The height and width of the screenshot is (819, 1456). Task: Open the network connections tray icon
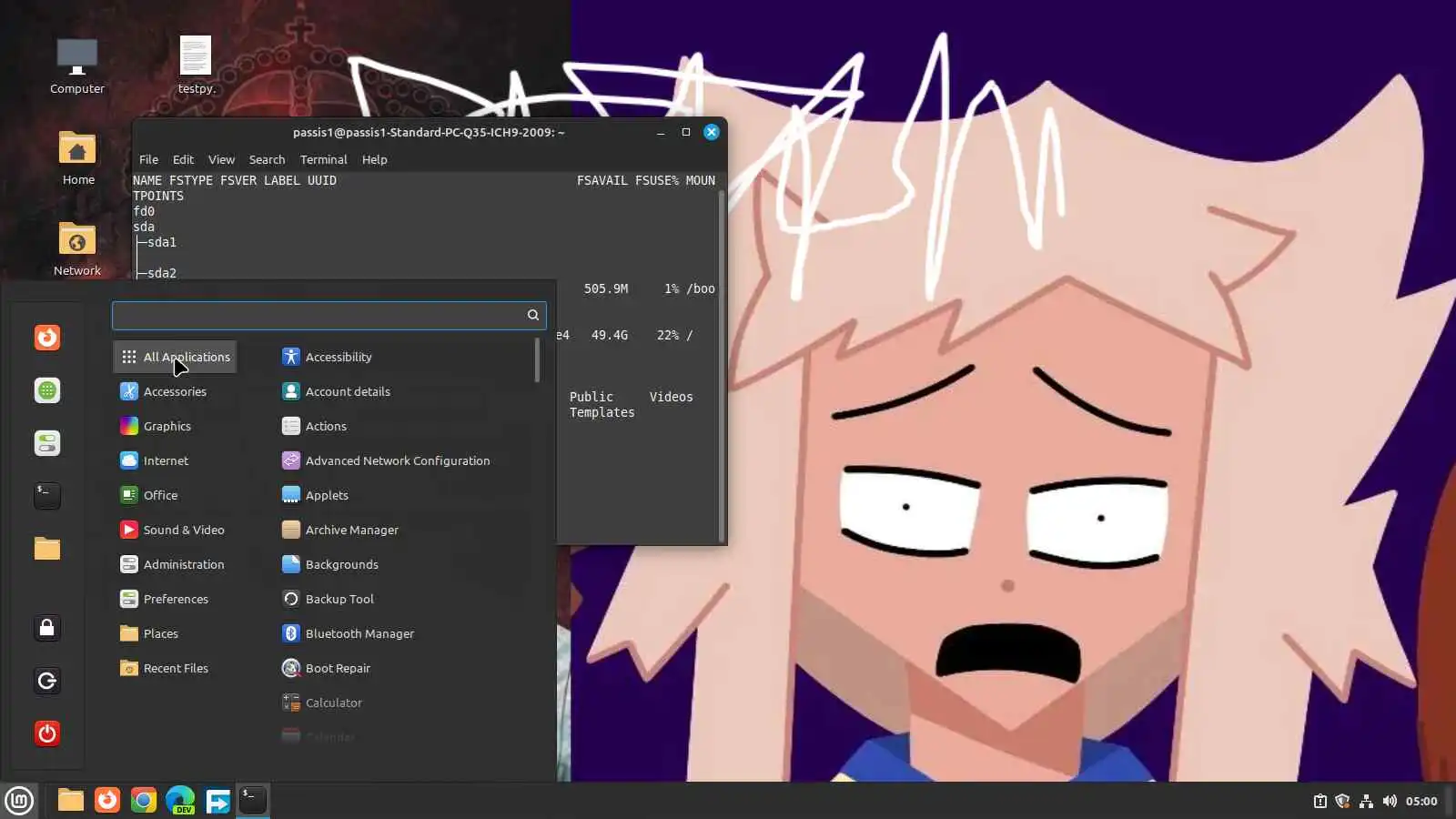(1366, 801)
